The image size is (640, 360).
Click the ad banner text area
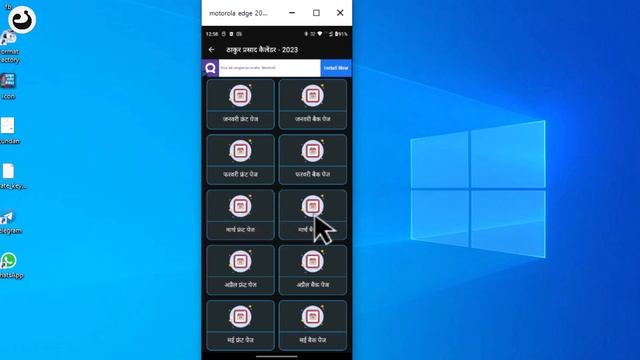(x=269, y=68)
